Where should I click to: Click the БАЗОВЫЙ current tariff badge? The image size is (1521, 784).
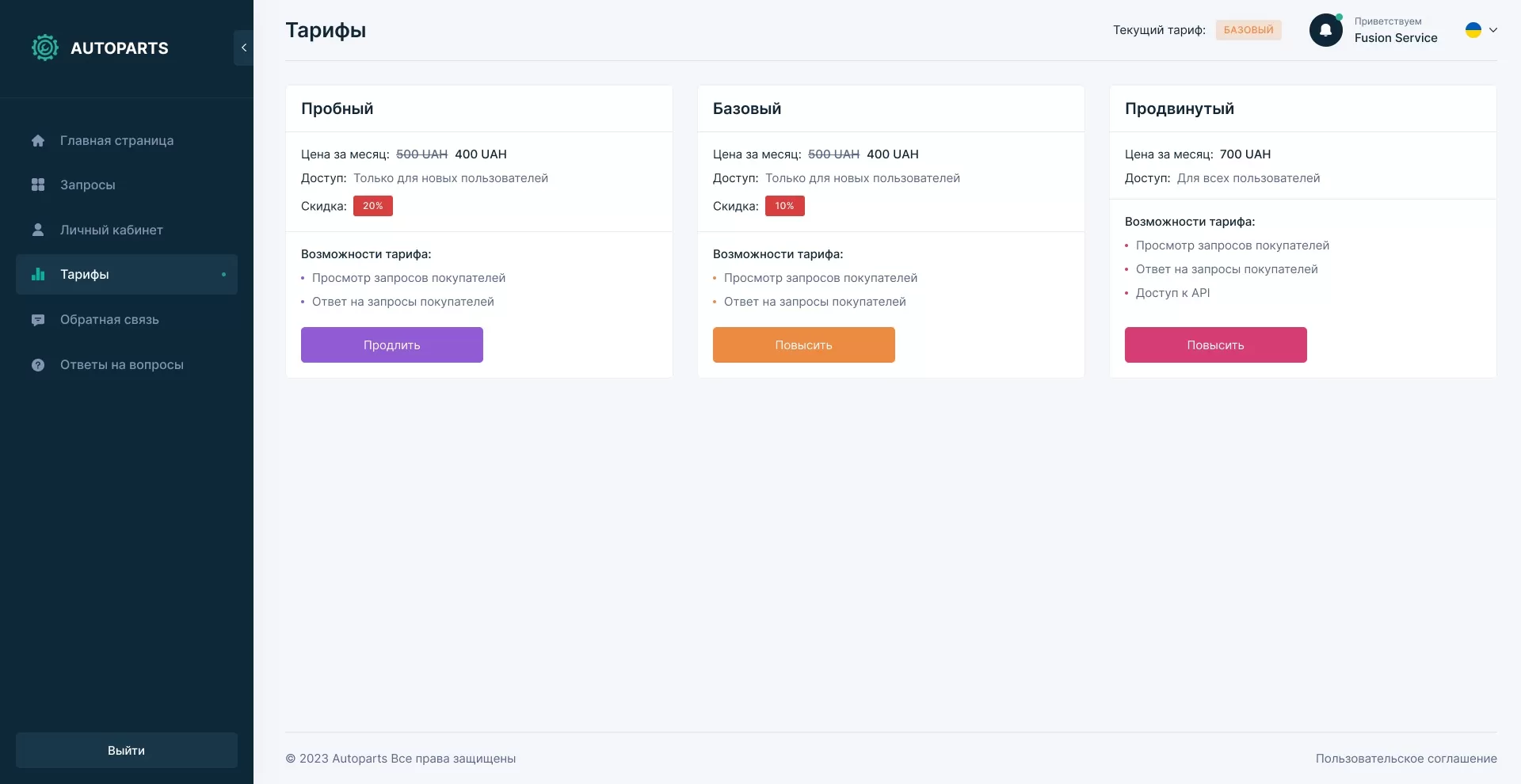pos(1248,30)
